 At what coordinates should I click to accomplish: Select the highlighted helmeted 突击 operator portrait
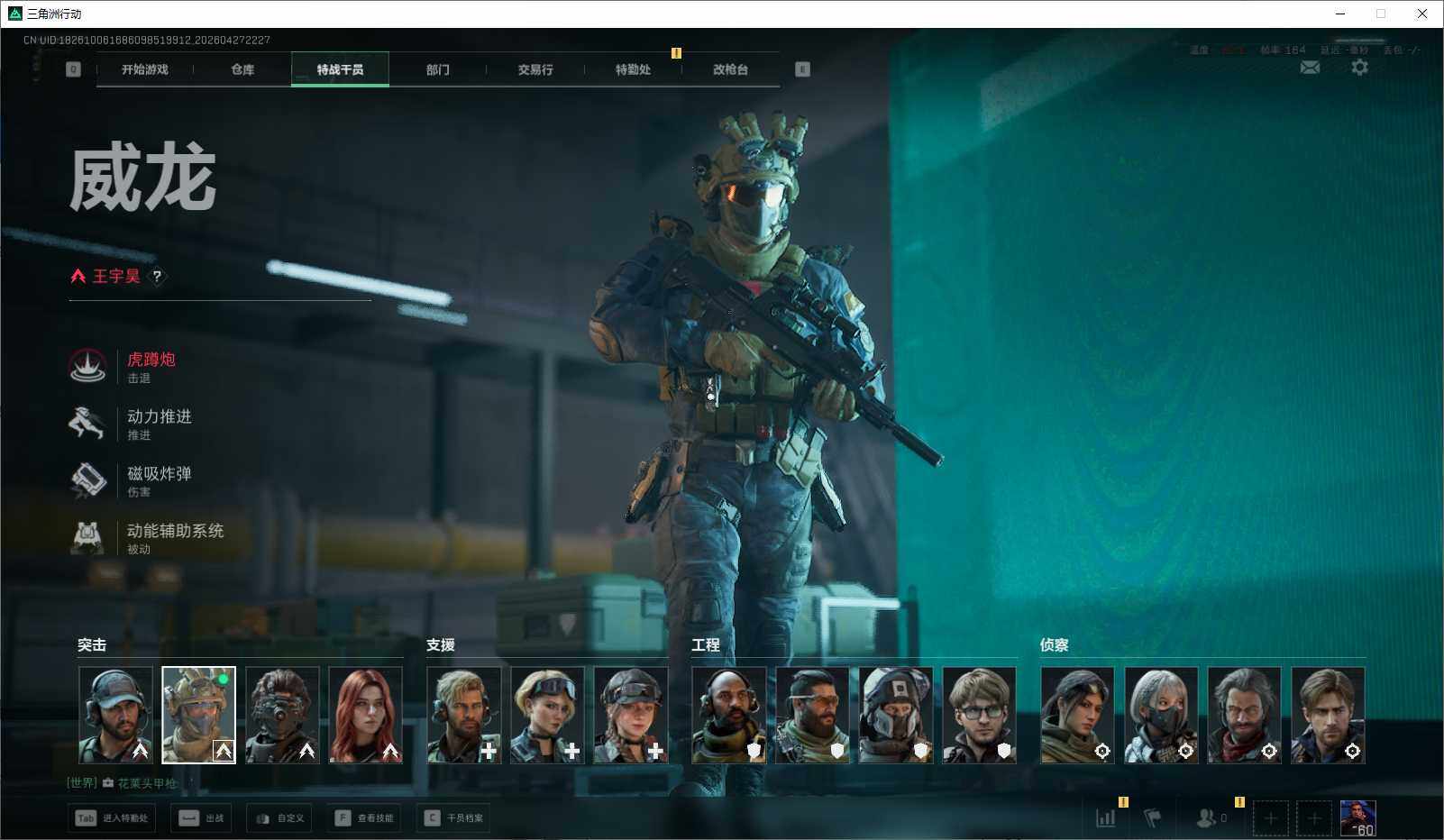[x=198, y=715]
